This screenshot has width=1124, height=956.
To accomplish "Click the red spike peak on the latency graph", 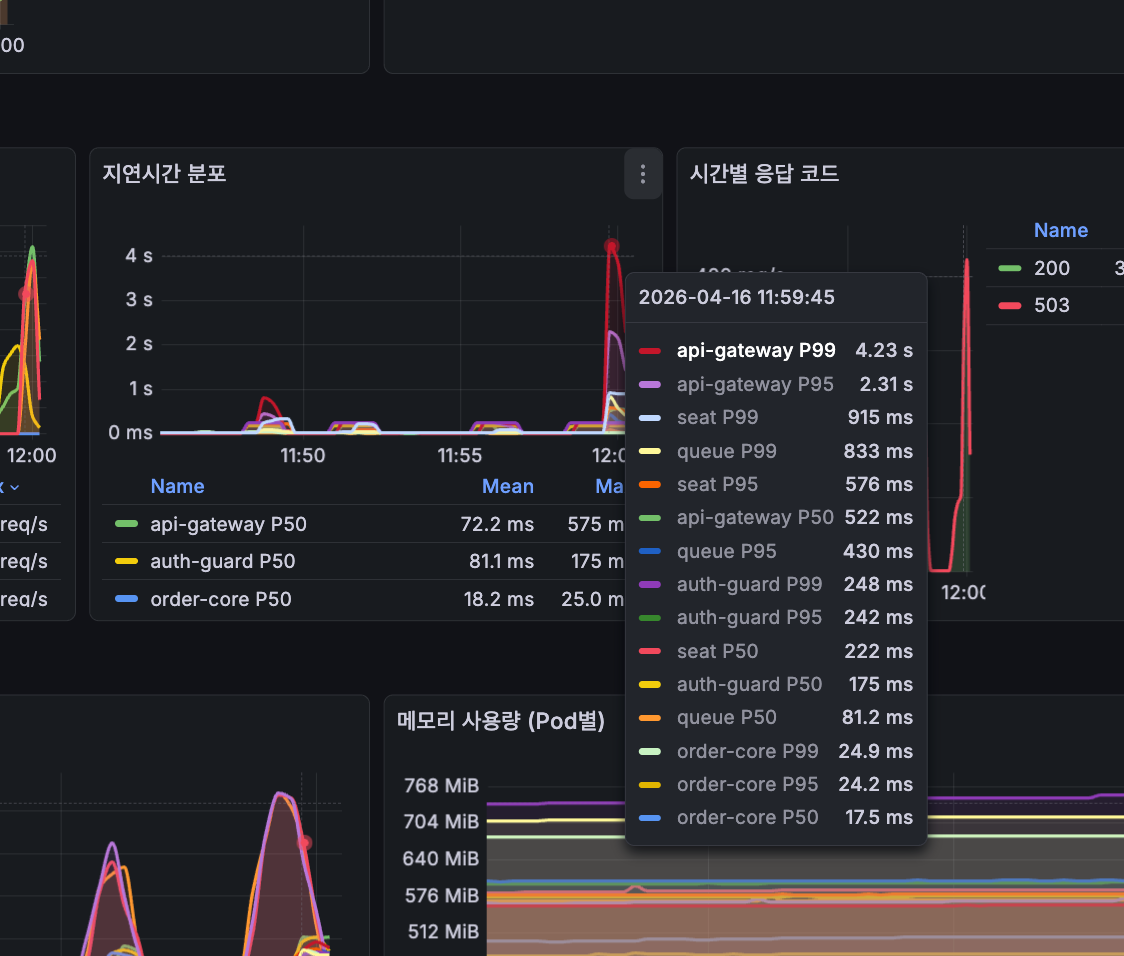I will 611,245.
